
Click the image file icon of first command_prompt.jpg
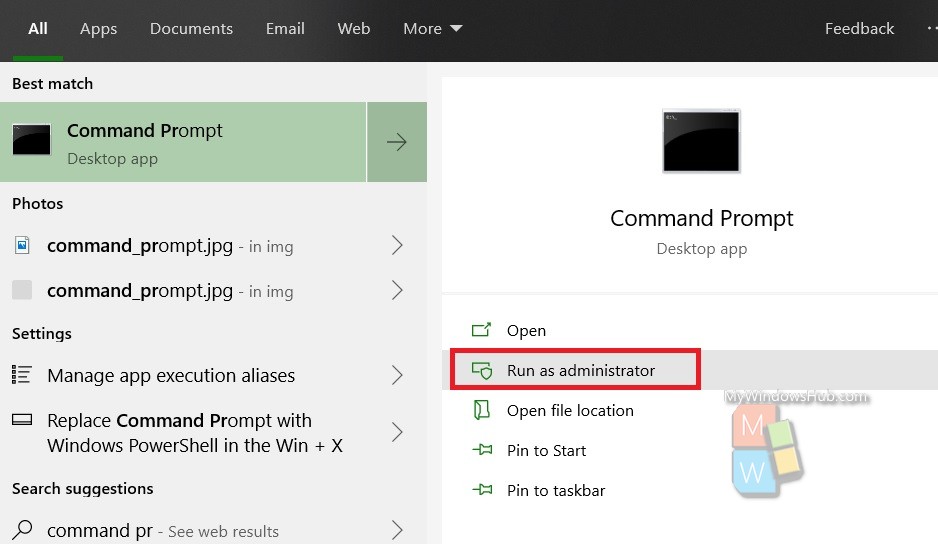pos(22,245)
